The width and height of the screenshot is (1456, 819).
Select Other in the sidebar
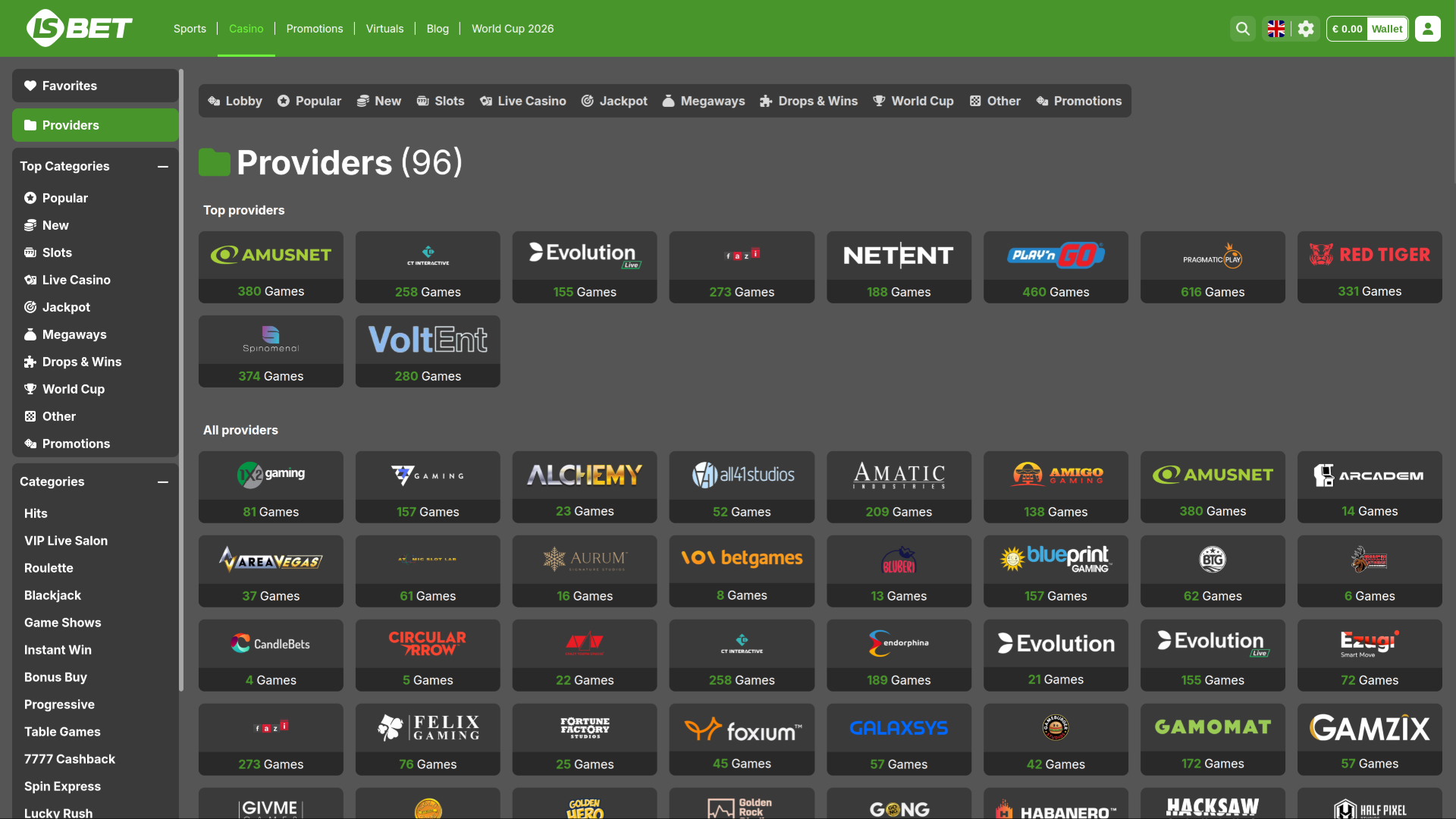click(x=96, y=416)
